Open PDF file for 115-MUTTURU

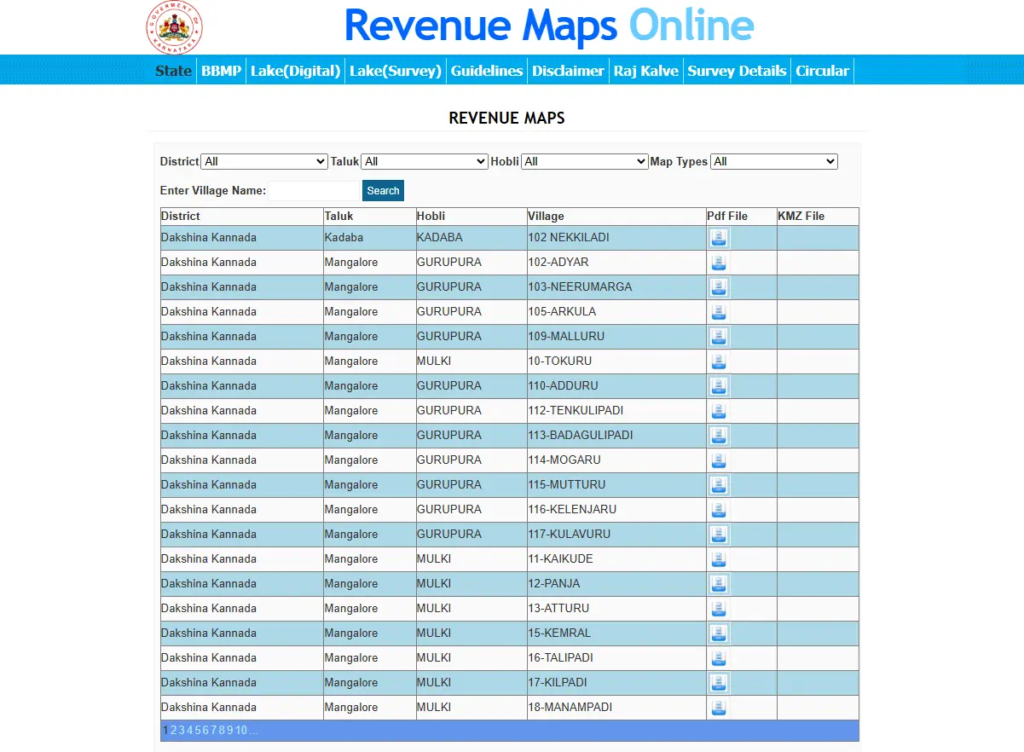(718, 485)
